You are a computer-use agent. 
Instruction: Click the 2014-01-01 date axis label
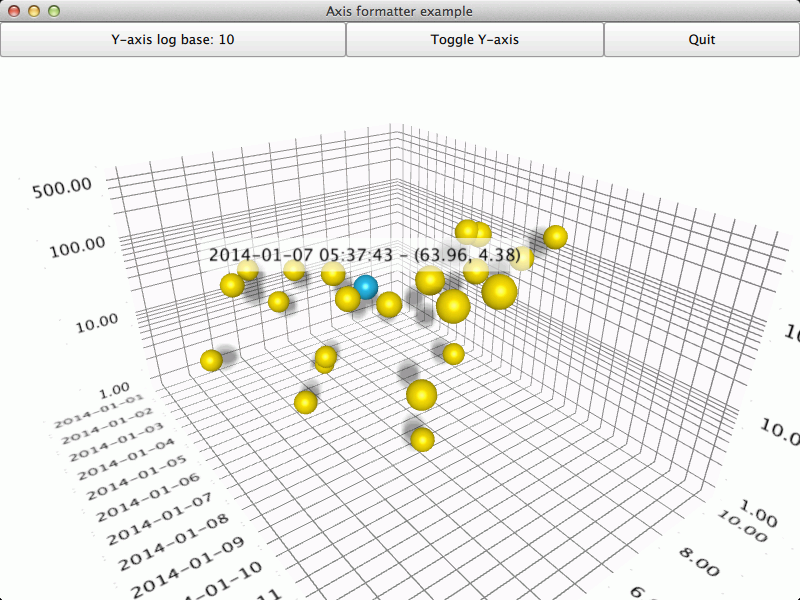100,409
